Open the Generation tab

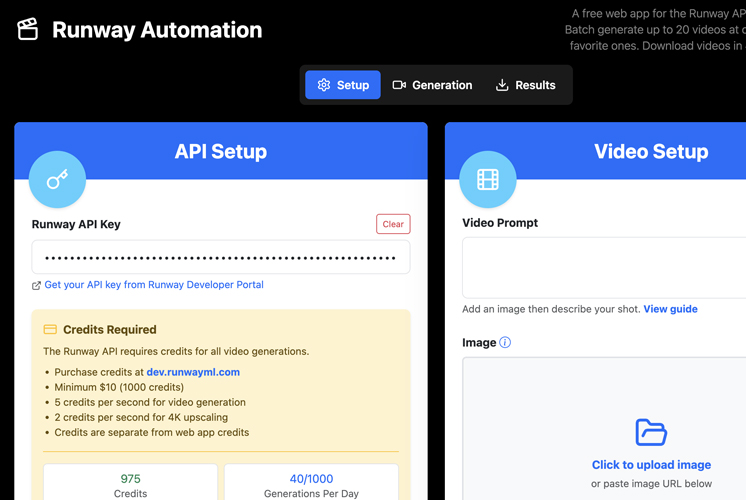[432, 85]
